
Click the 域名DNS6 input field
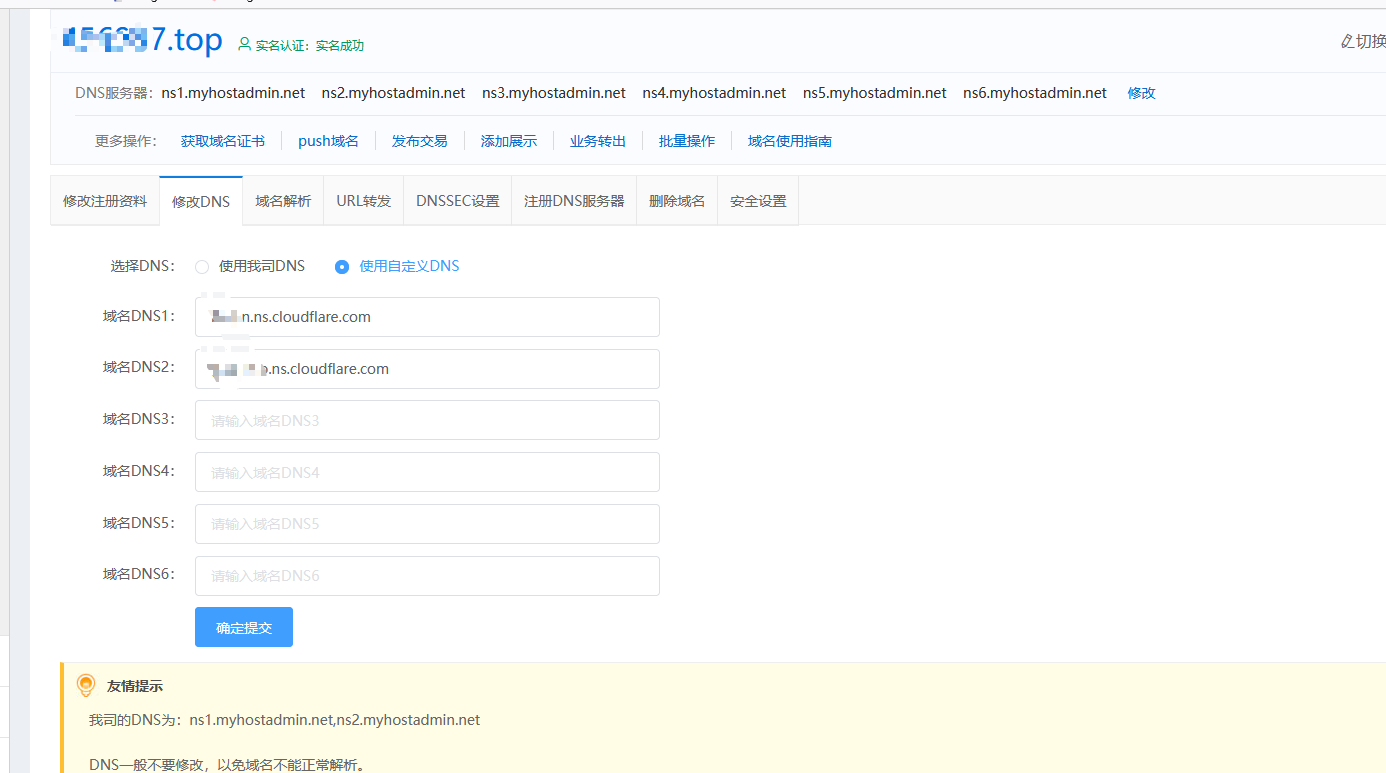(x=427, y=576)
